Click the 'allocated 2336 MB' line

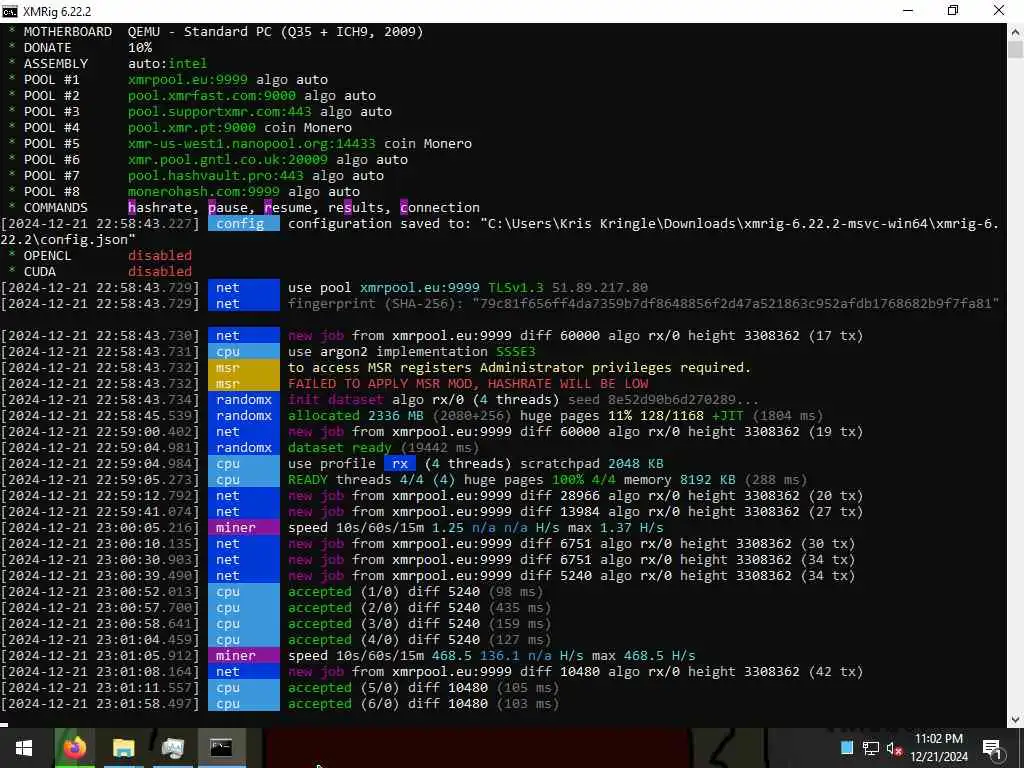555,415
